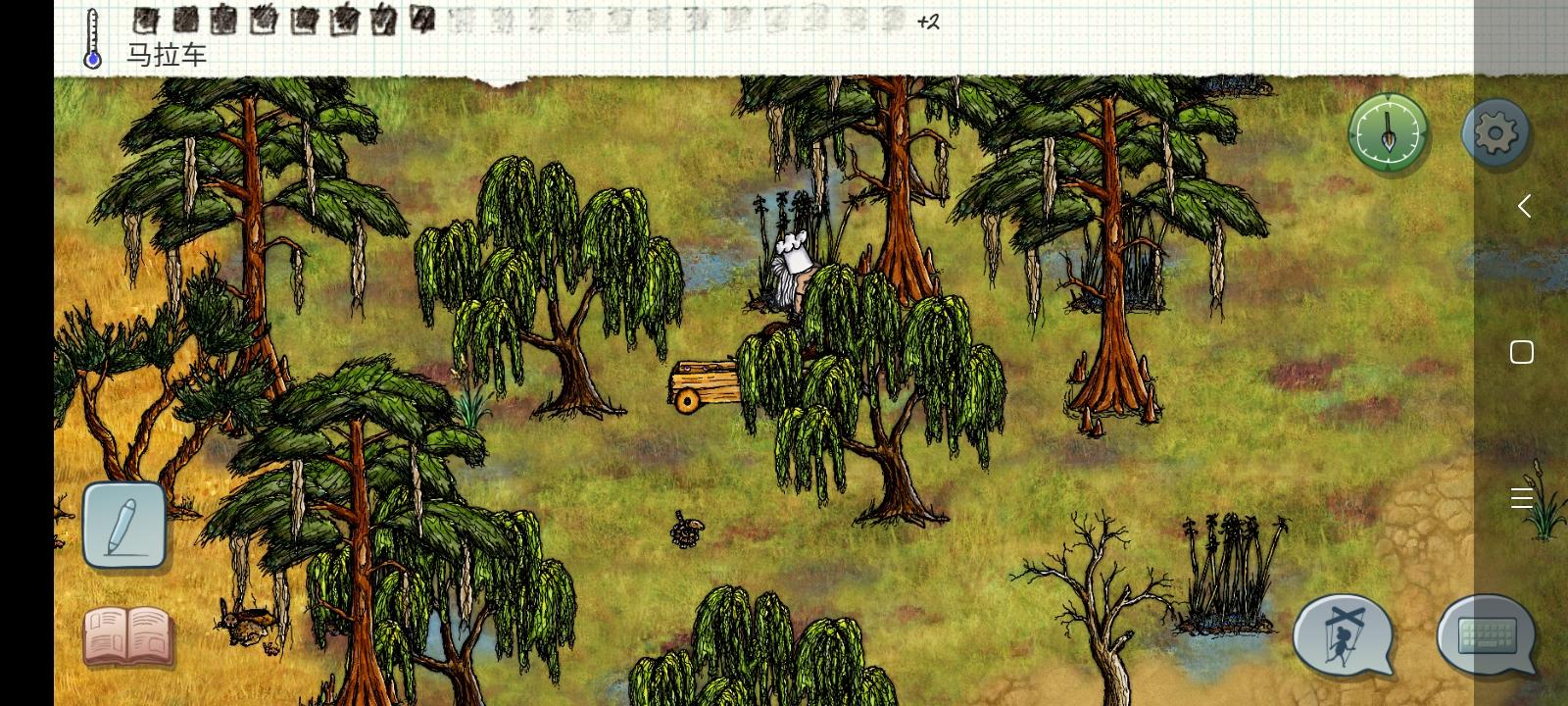Check the thermometer temperature indicator

92,39
